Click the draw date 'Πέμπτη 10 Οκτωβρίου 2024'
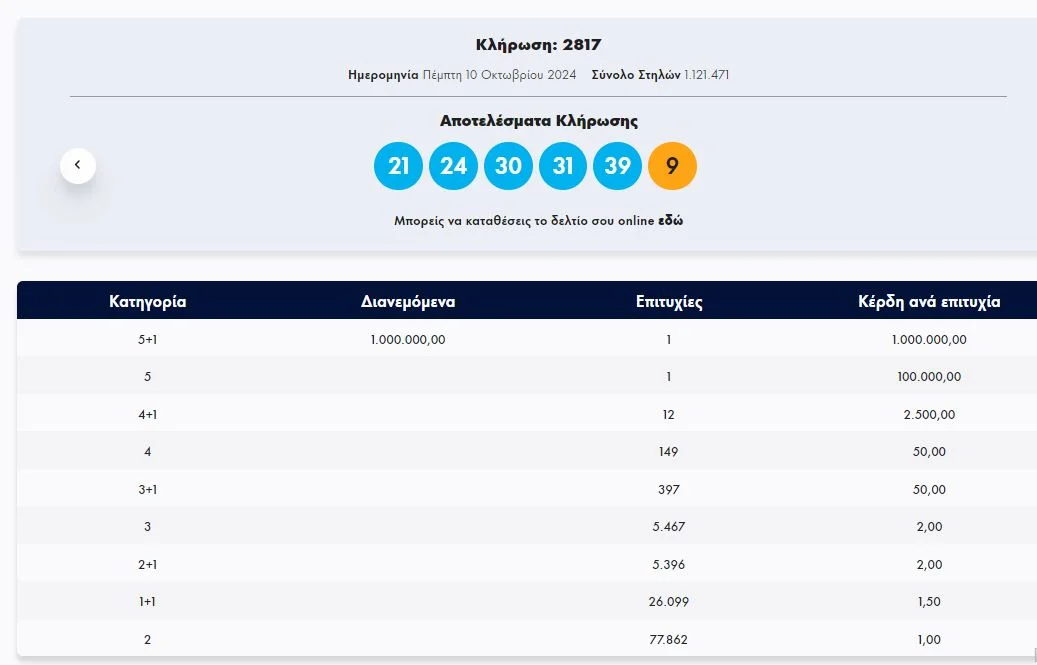Image resolution: width=1037 pixels, height=665 pixels. pyautogui.click(x=499, y=75)
